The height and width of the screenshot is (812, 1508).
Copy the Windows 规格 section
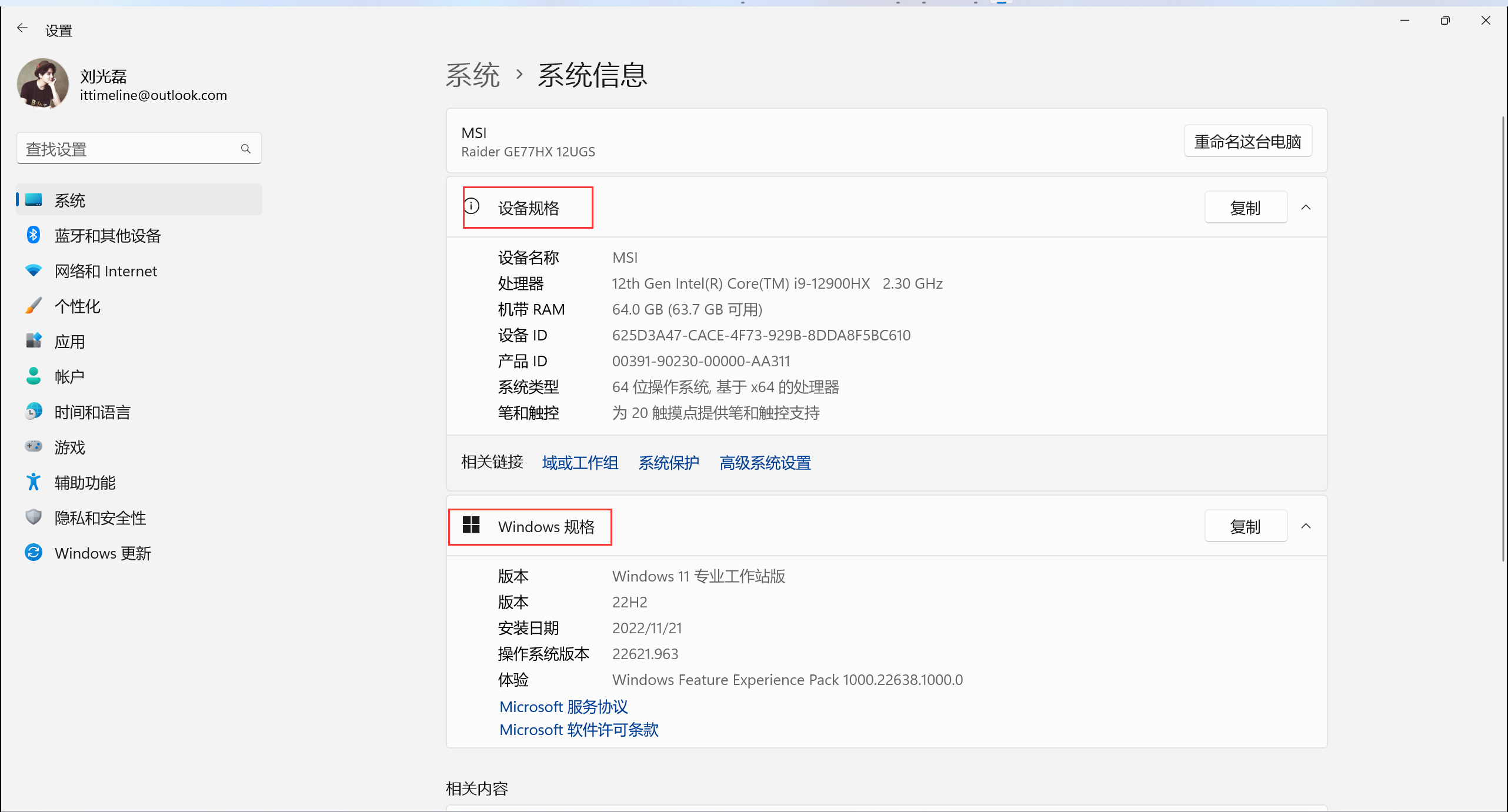pos(1246,526)
